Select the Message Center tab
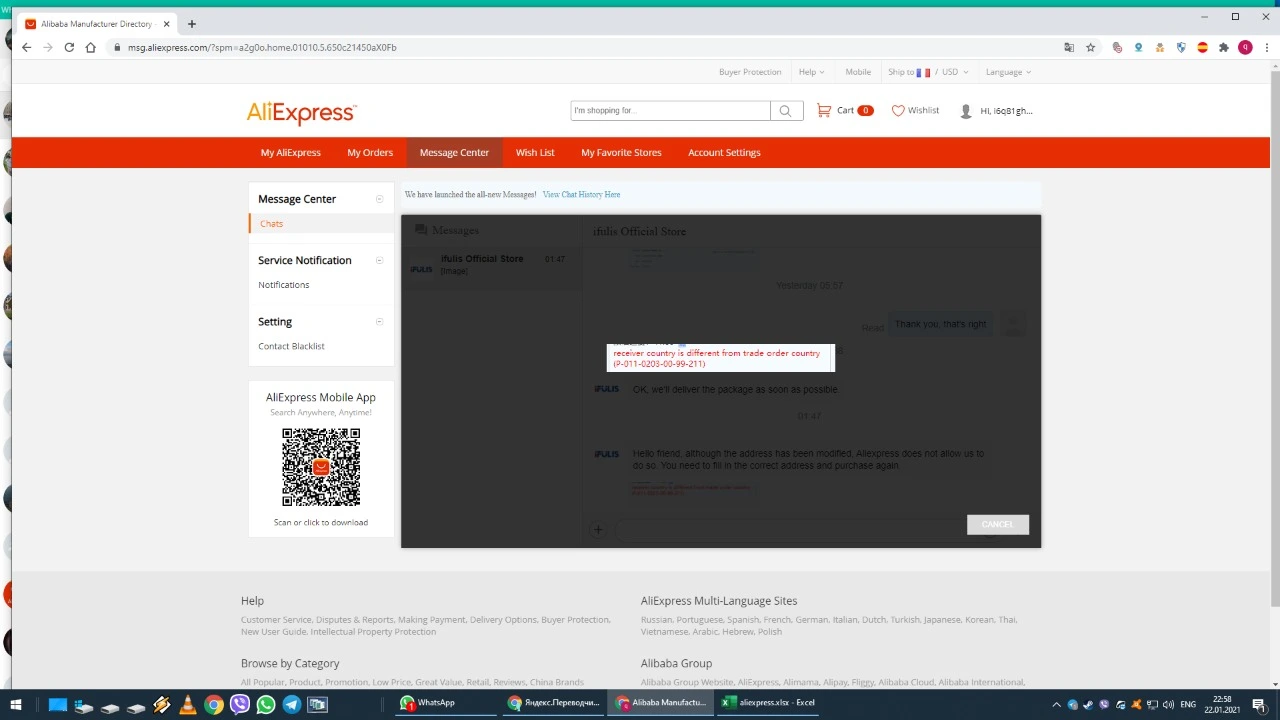1280x720 pixels. (454, 153)
